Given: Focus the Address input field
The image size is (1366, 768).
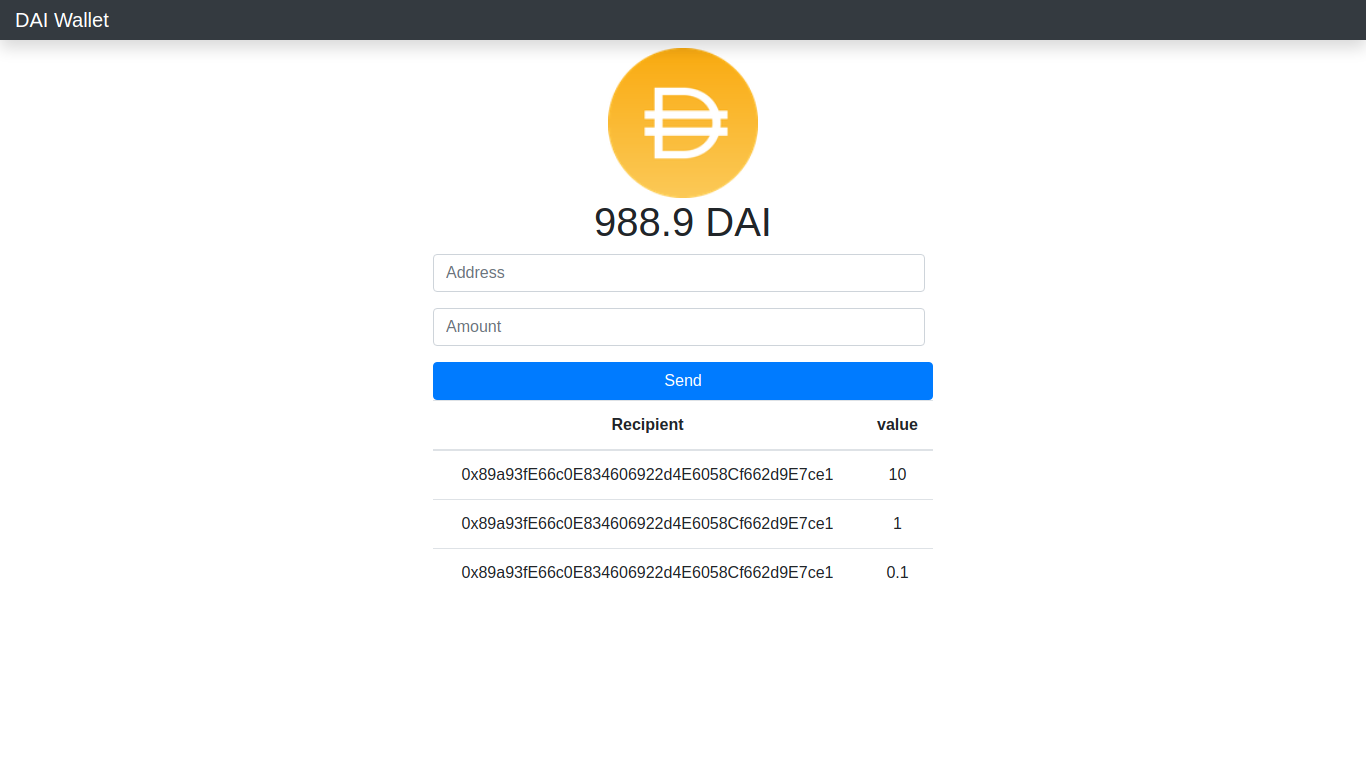Looking at the screenshot, I should tap(679, 273).
